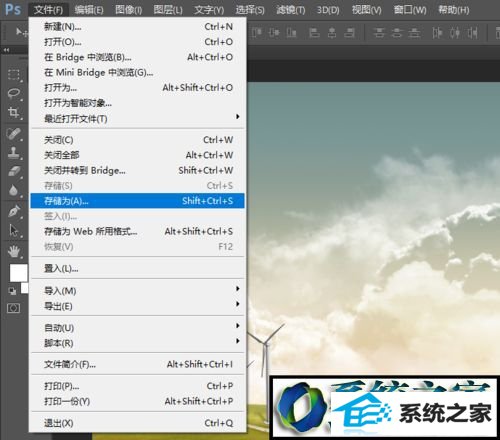Choose highlighted 存储为(A)... entry
This screenshot has width=500, height=440.
click(137, 201)
